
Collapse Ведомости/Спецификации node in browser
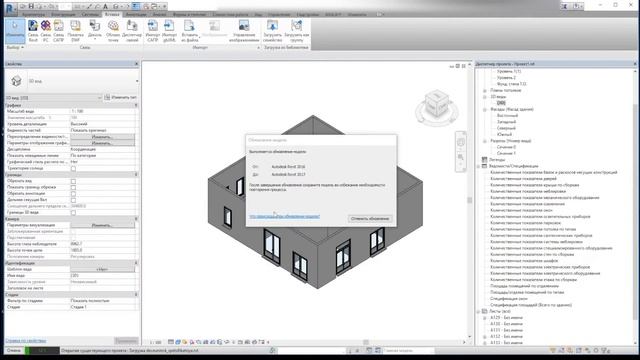tap(478, 166)
